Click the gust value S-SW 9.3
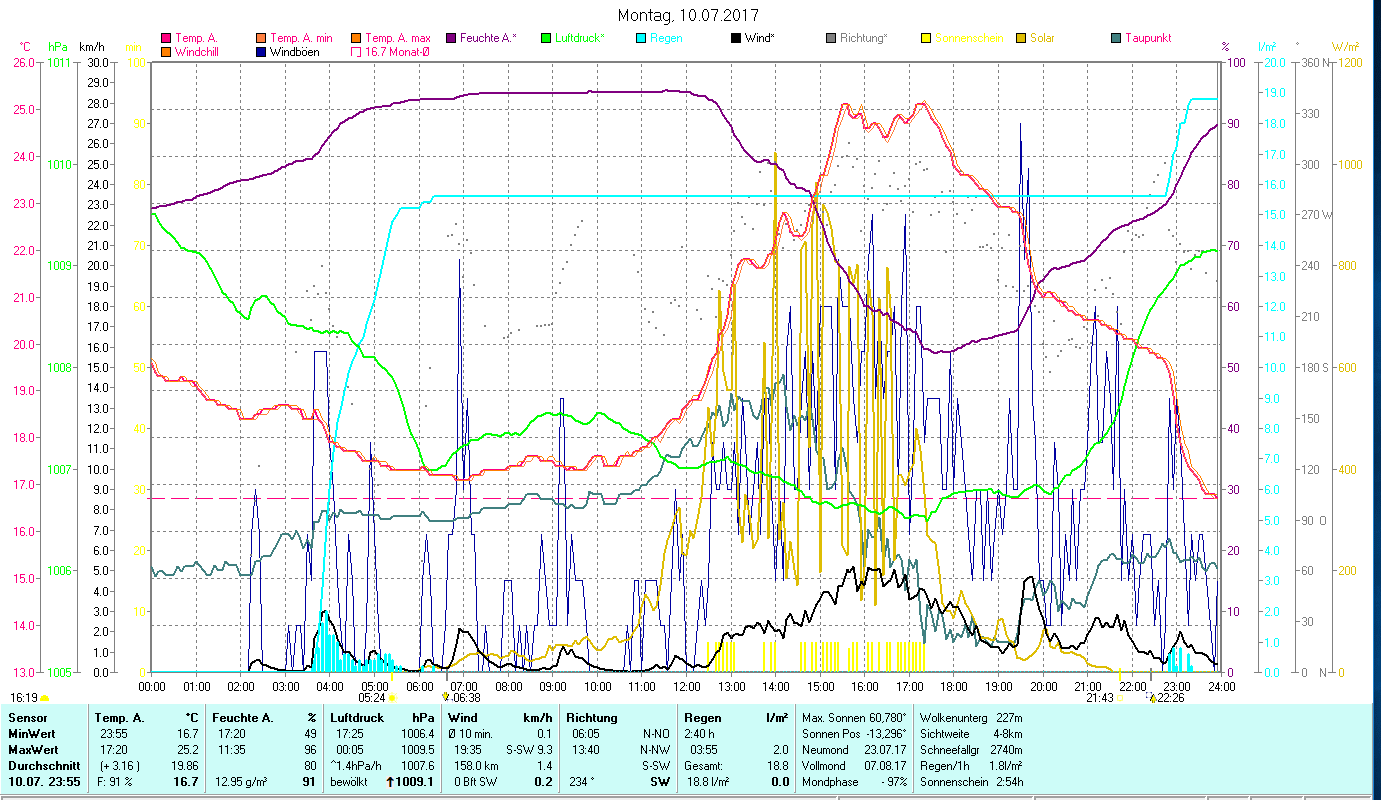 coord(529,749)
